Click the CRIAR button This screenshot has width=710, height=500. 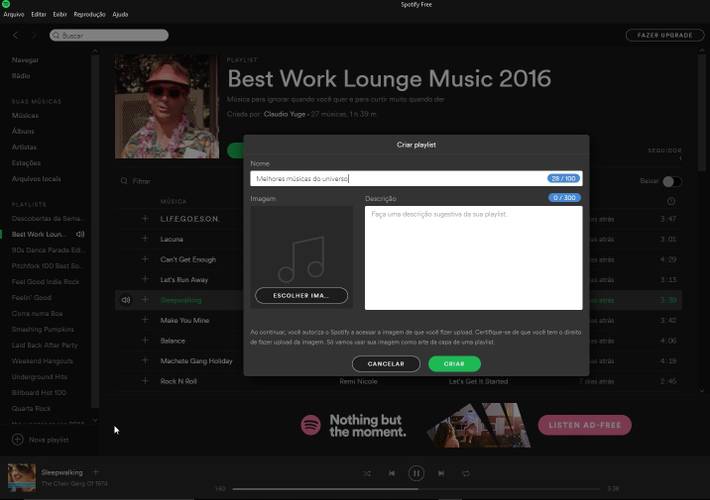pyautogui.click(x=454, y=364)
